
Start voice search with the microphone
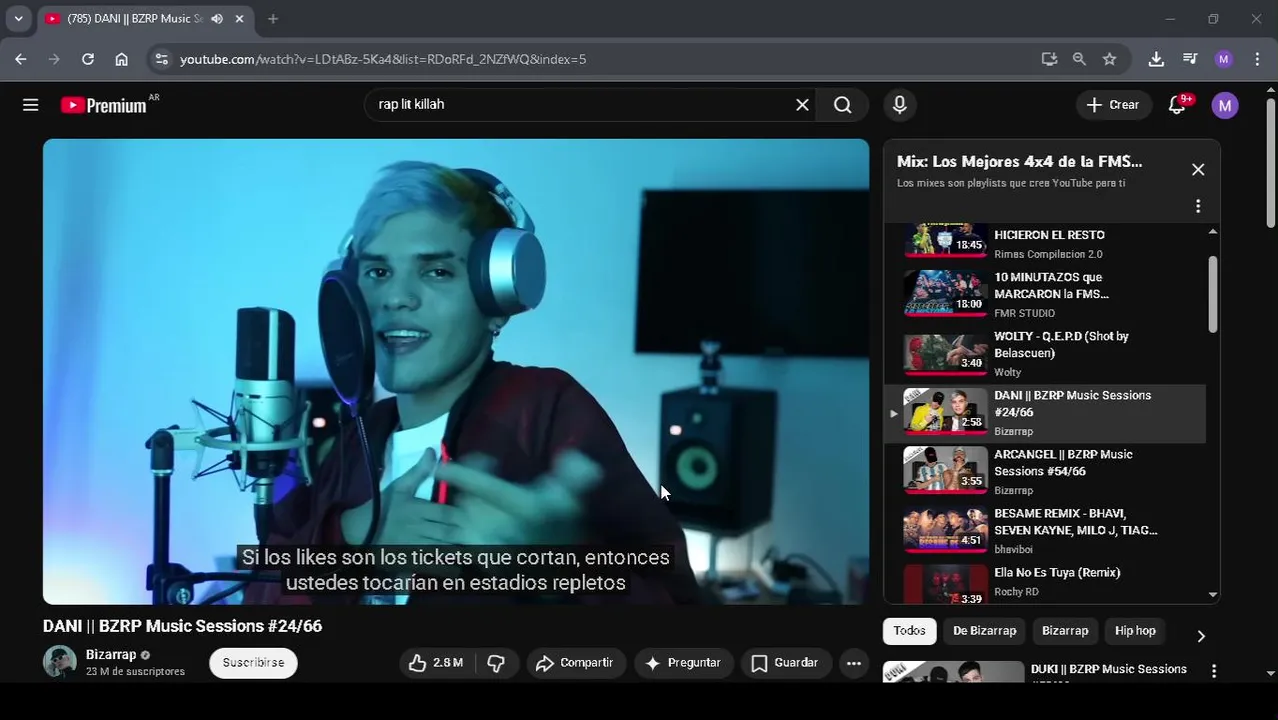(899, 105)
